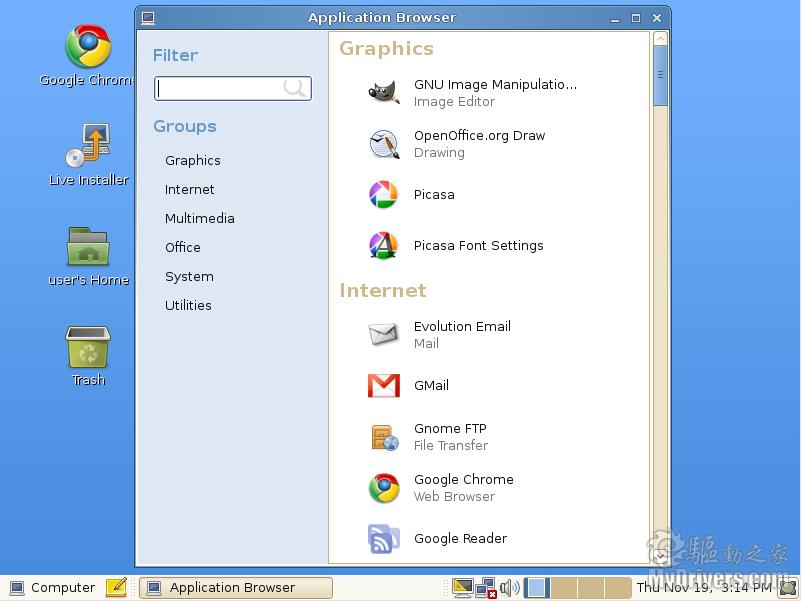Switch to the third workspace
The height and width of the screenshot is (602, 802).
(591, 588)
